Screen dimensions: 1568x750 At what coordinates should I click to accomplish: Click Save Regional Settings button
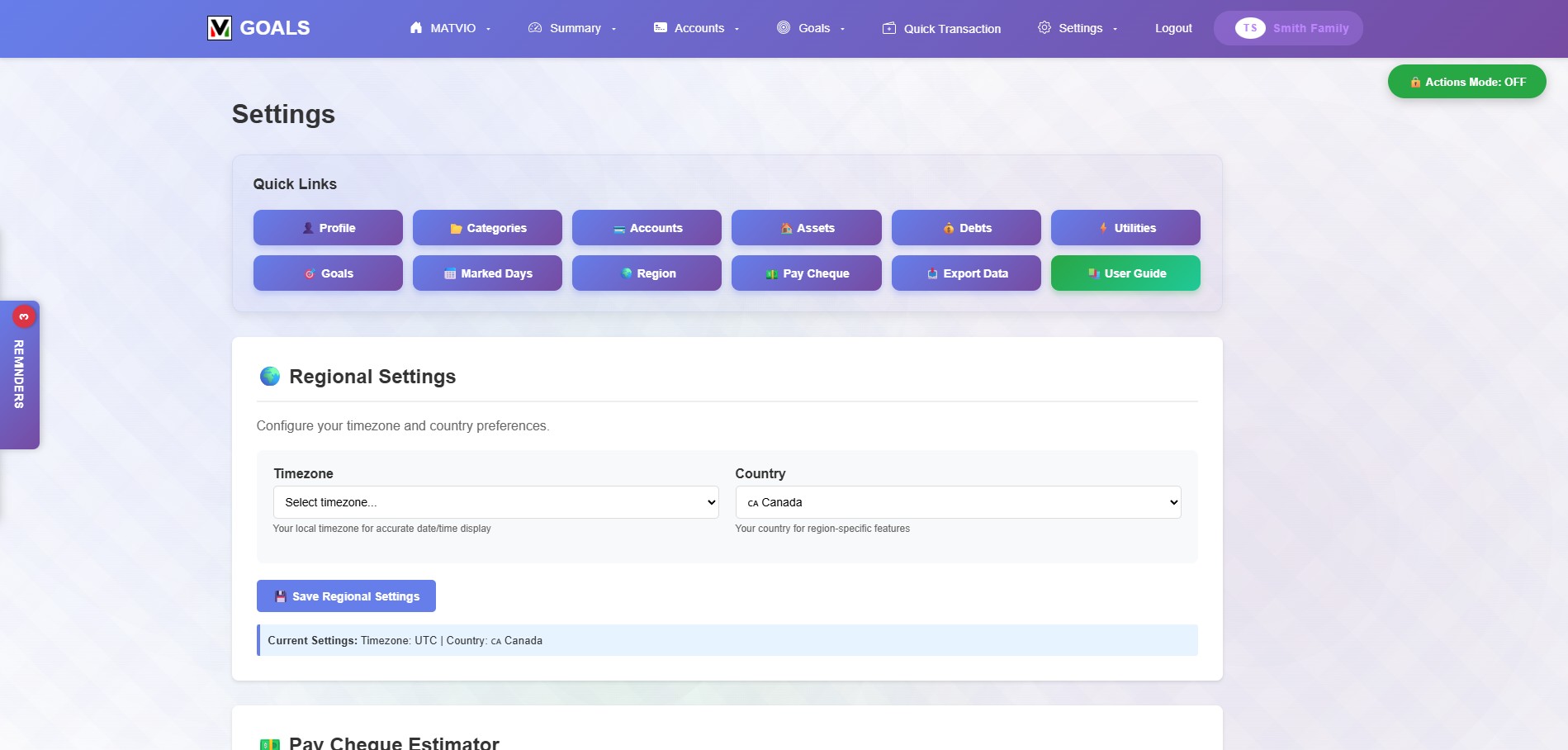(346, 596)
